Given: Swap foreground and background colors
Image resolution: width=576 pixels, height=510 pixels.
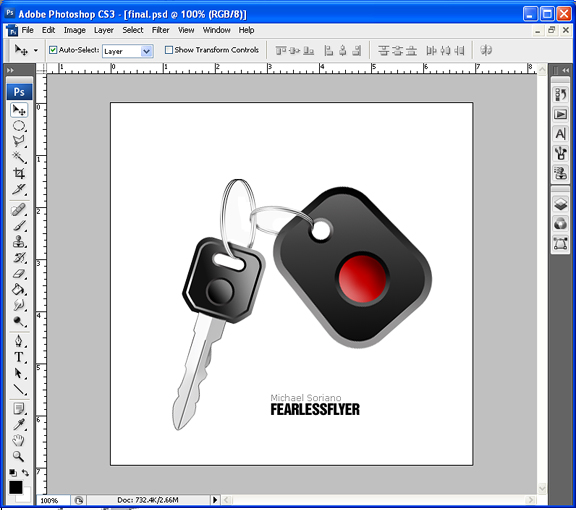Looking at the screenshot, I should (x=25, y=473).
